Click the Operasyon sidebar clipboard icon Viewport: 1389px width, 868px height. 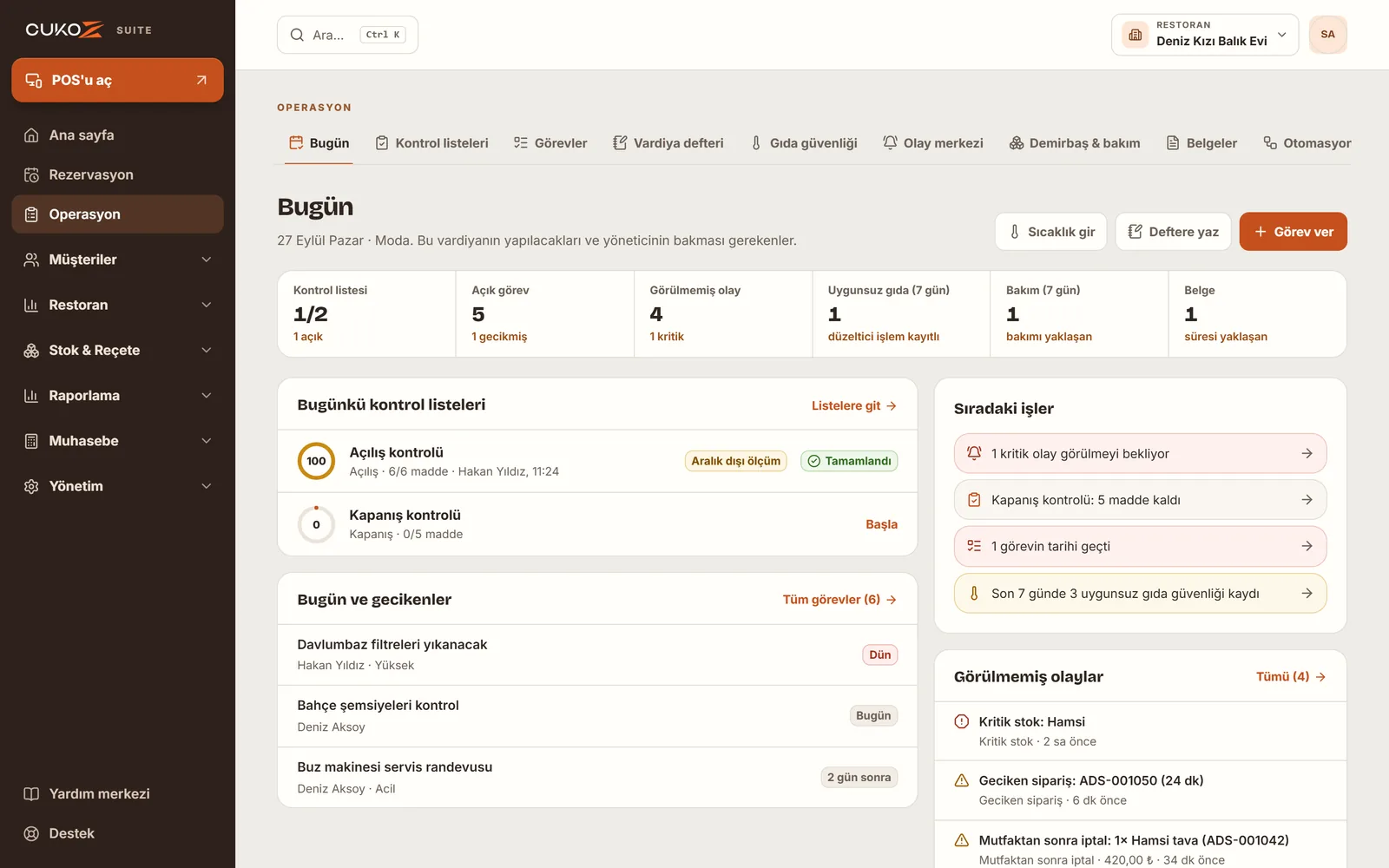pos(31,214)
